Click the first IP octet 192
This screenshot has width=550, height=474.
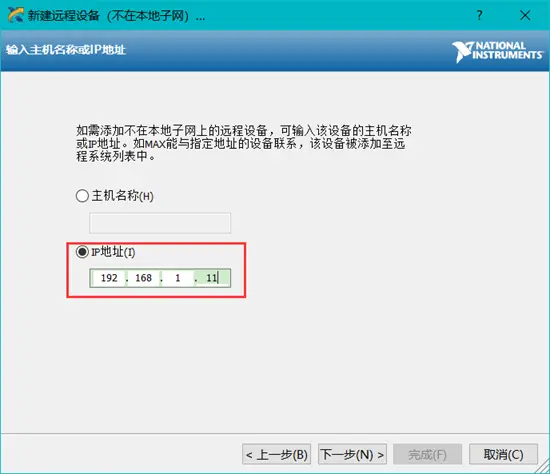tap(109, 278)
